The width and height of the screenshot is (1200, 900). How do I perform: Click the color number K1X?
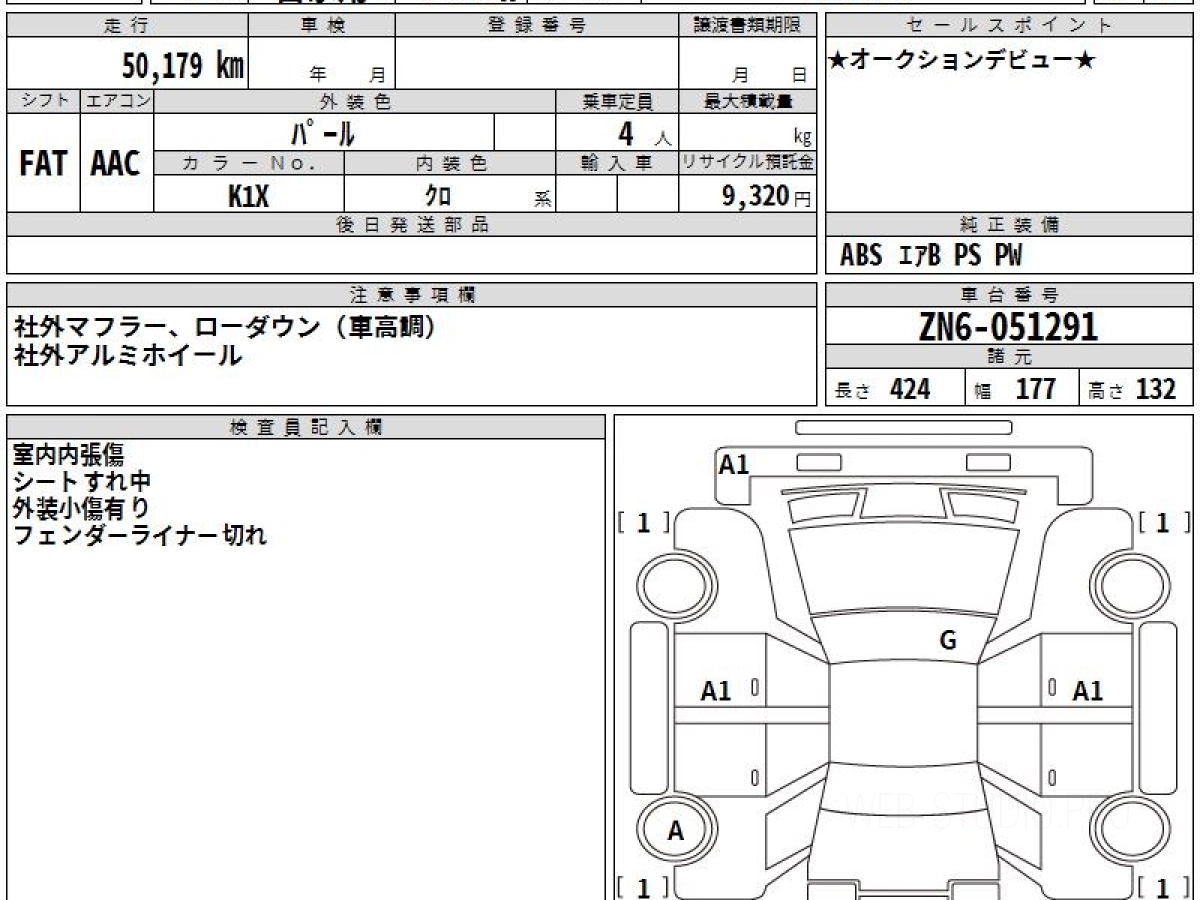(x=249, y=196)
